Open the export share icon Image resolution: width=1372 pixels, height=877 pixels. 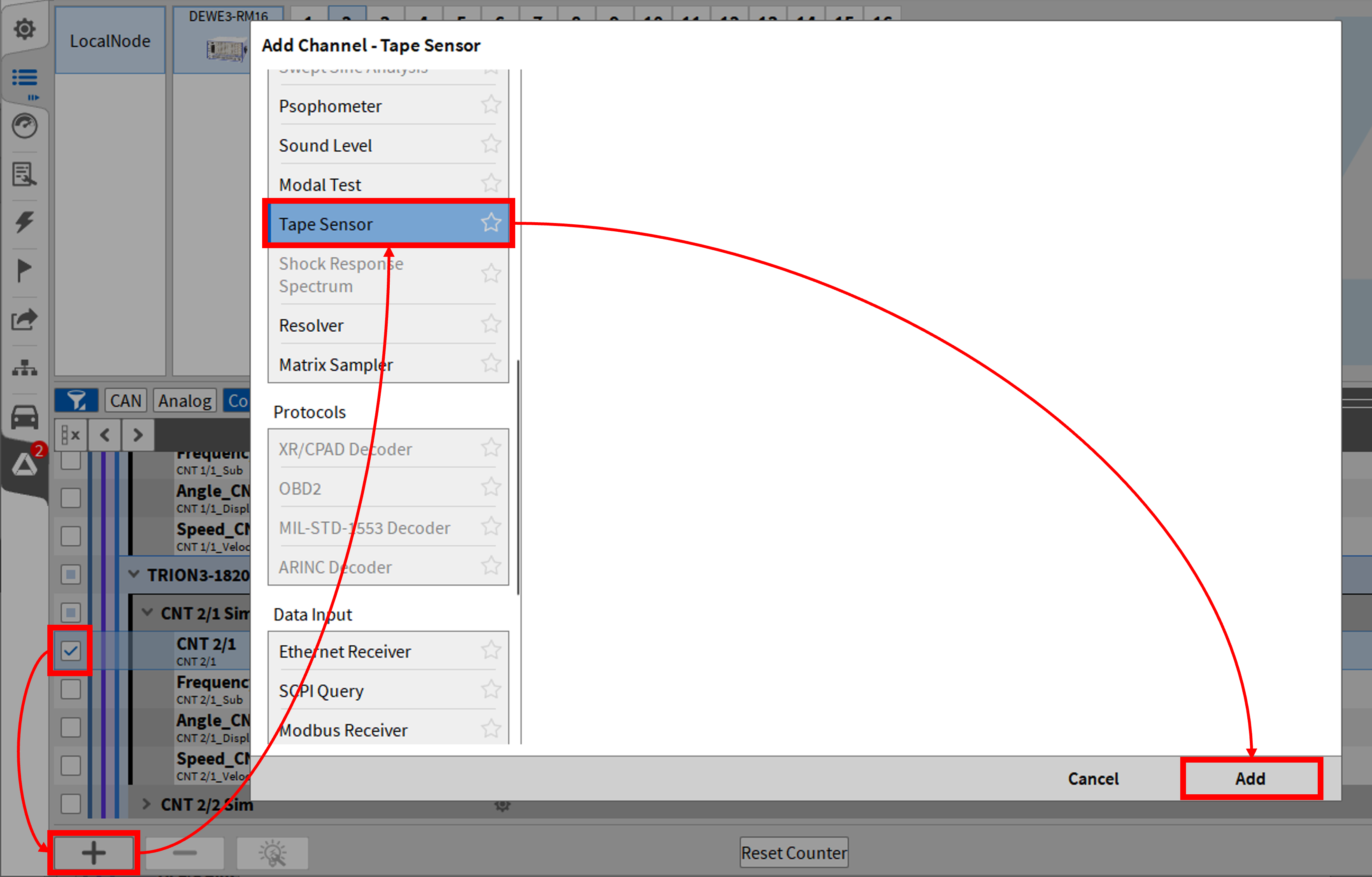pos(25,319)
